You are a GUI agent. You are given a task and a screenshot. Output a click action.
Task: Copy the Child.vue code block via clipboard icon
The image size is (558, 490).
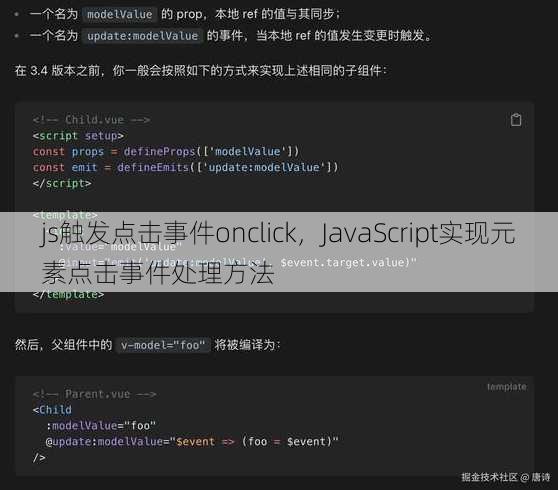516,120
